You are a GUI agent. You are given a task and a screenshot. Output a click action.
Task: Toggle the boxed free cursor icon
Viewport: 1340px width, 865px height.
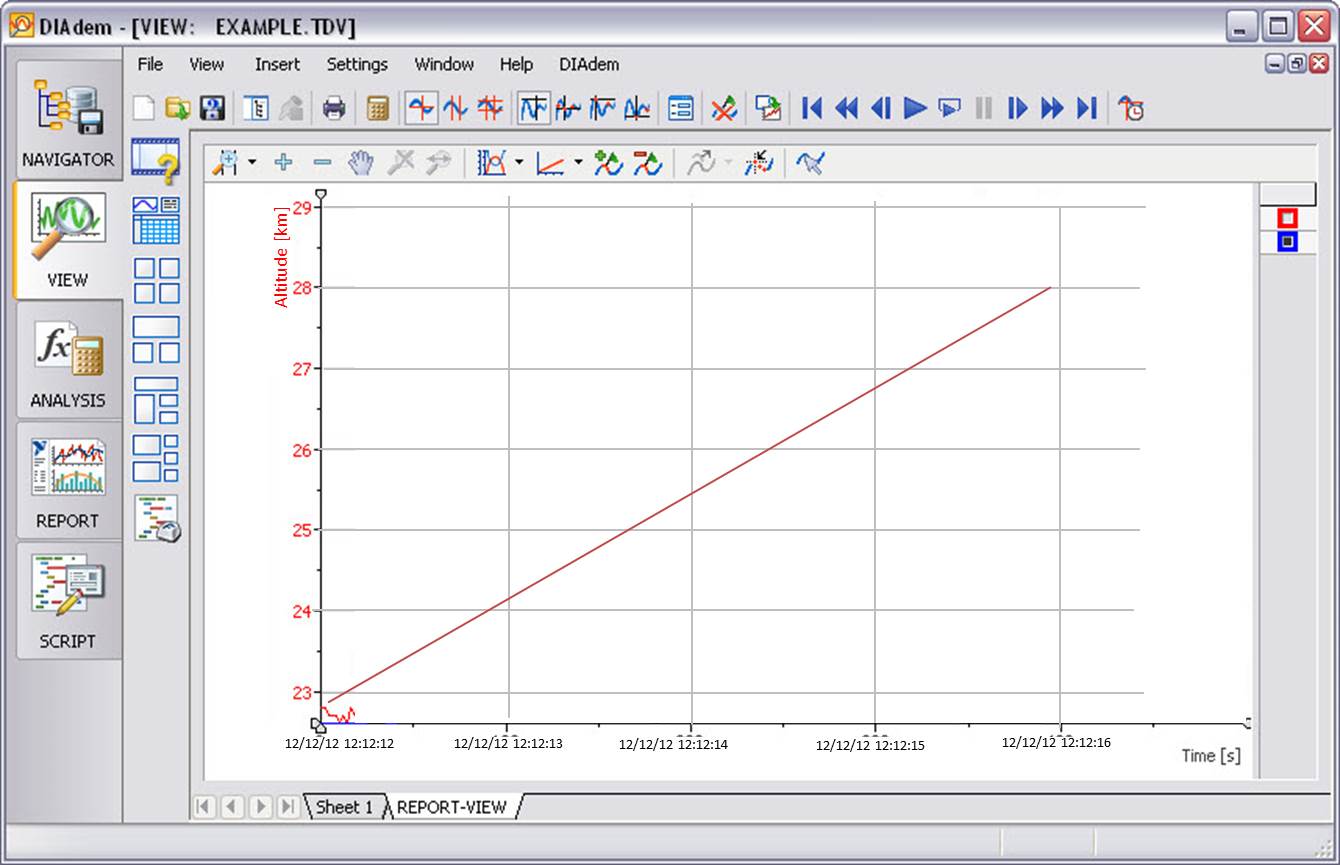pos(534,108)
